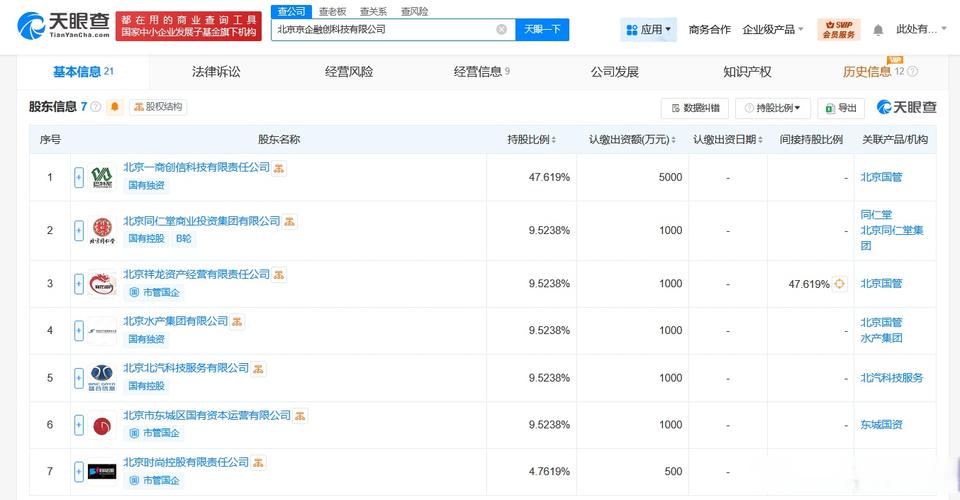Expand row 4 北京水产集团 details
The height and width of the screenshot is (500, 960).
pyautogui.click(x=79, y=331)
